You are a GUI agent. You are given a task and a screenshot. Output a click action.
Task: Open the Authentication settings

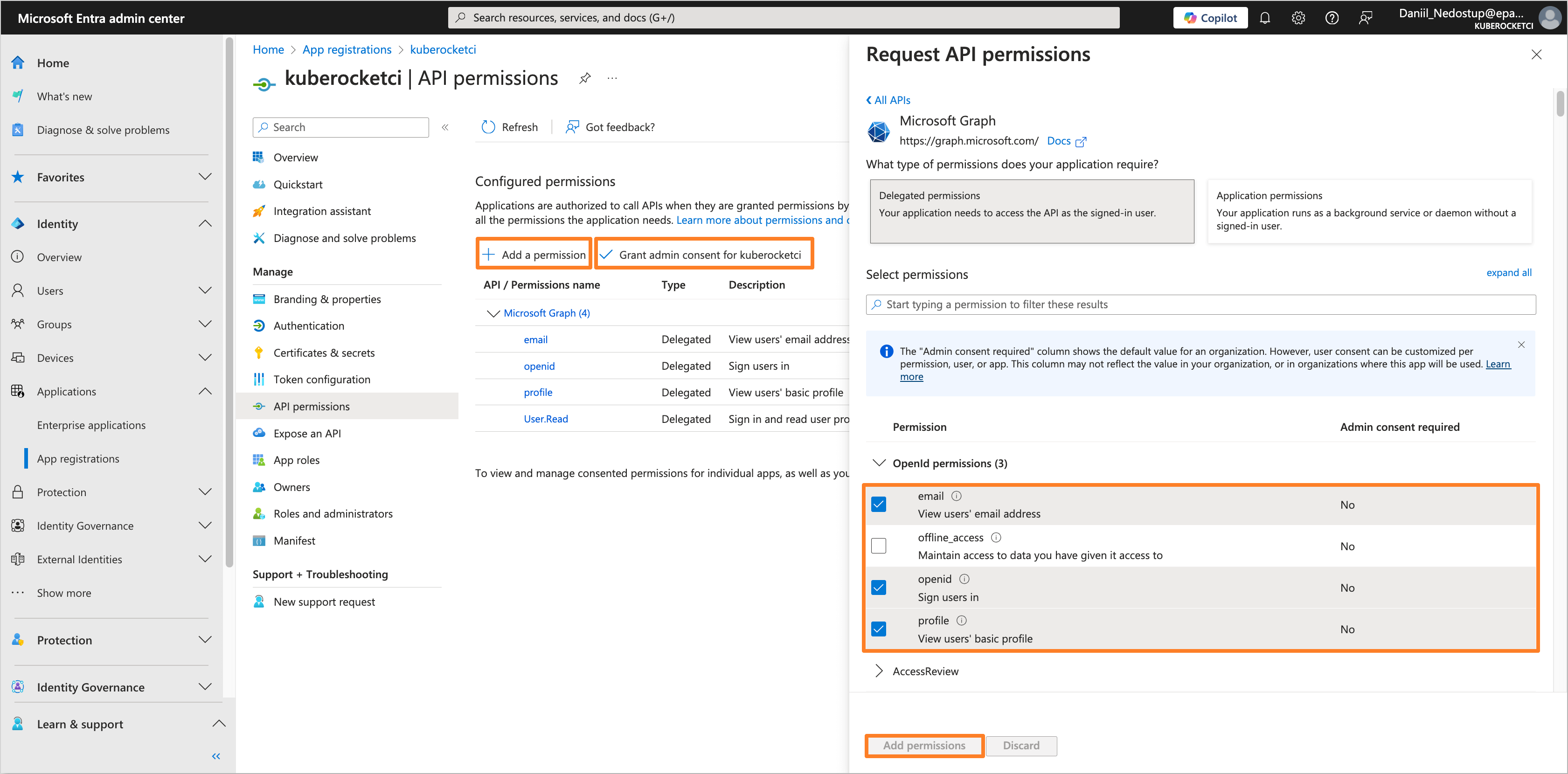coord(309,325)
